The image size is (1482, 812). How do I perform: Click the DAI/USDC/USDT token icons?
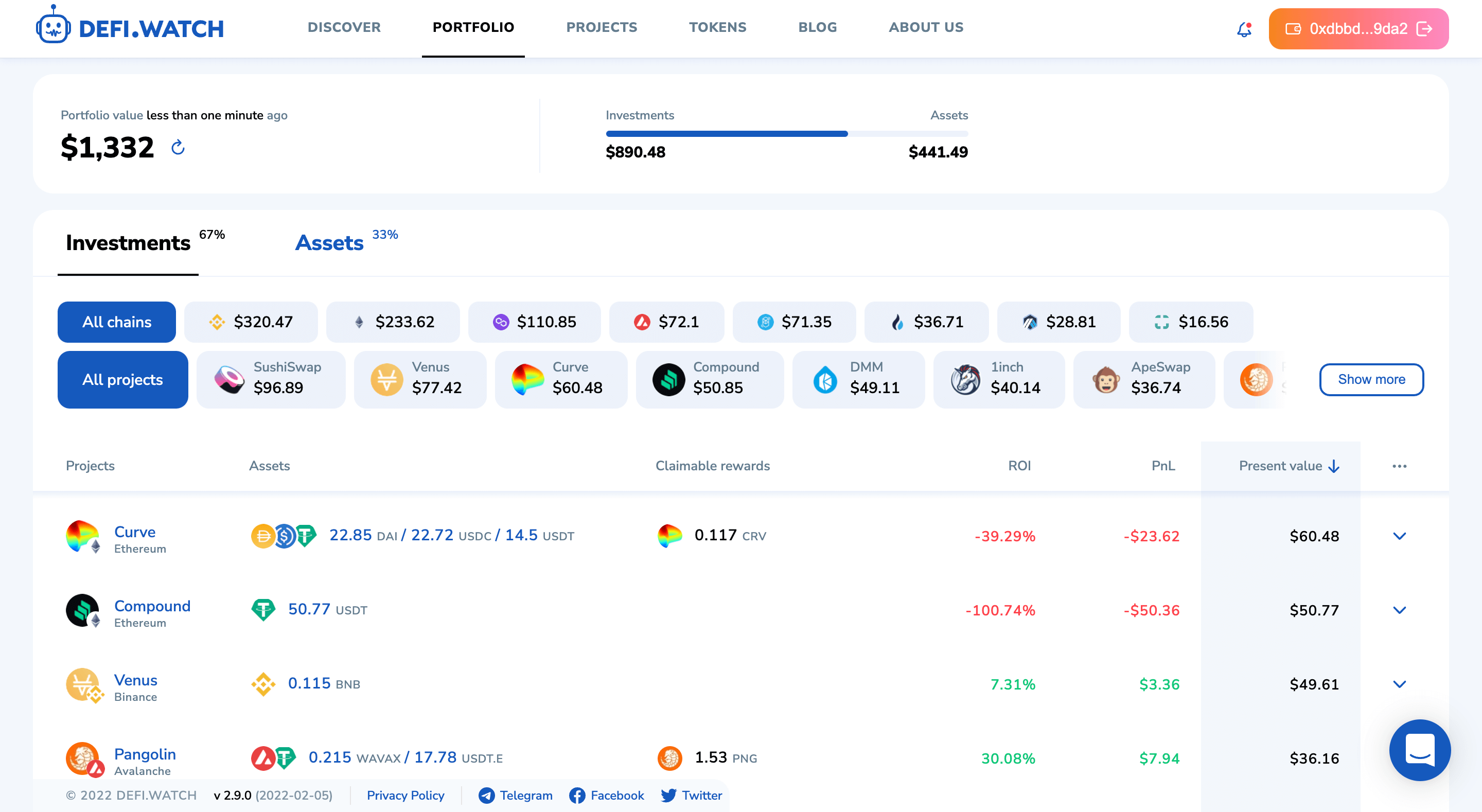click(x=284, y=536)
